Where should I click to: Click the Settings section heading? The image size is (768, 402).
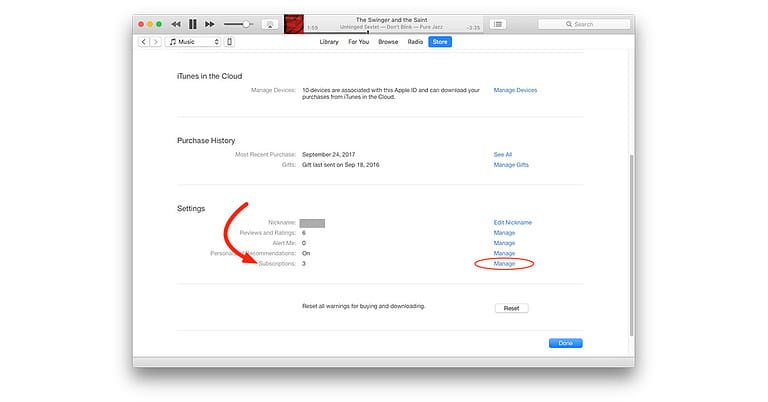(x=191, y=209)
